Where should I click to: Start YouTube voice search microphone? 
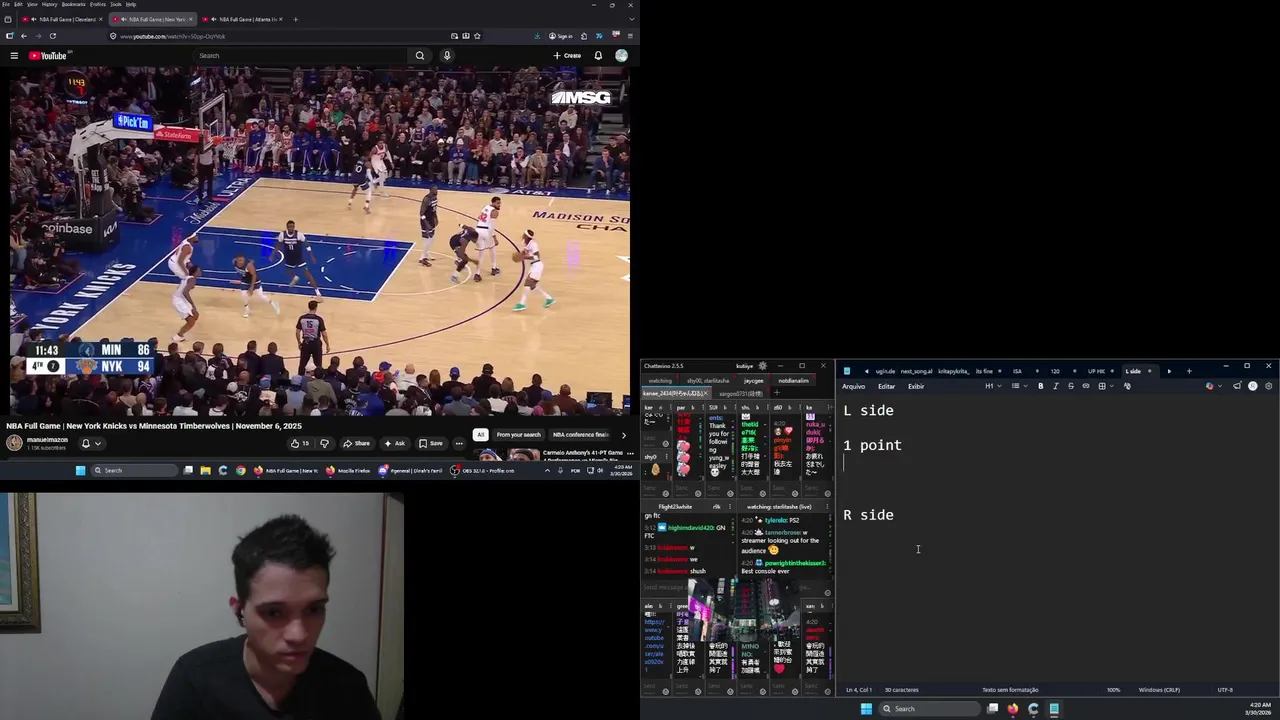[x=447, y=56]
